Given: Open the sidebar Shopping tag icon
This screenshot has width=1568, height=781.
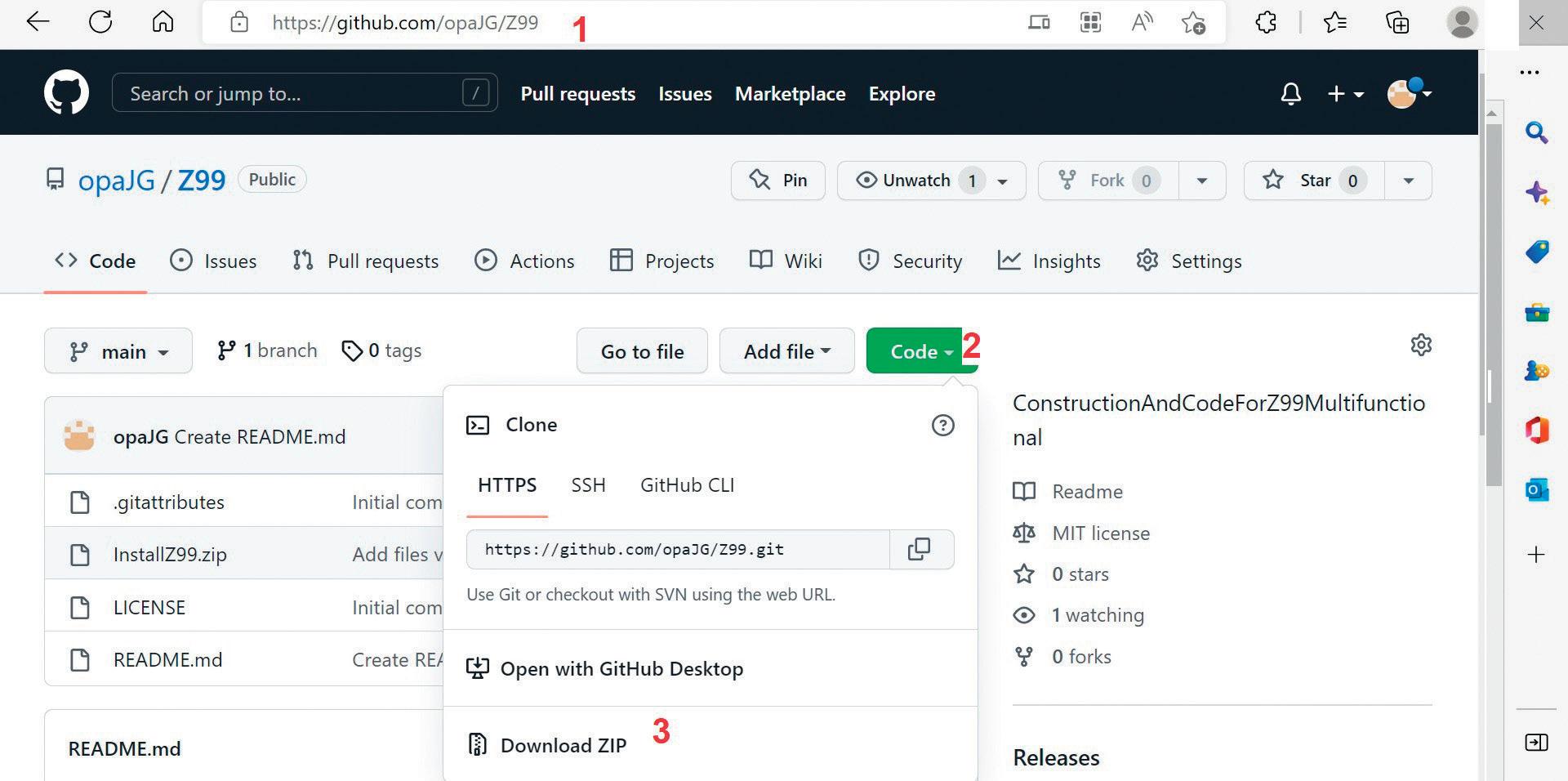Looking at the screenshot, I should tap(1537, 252).
